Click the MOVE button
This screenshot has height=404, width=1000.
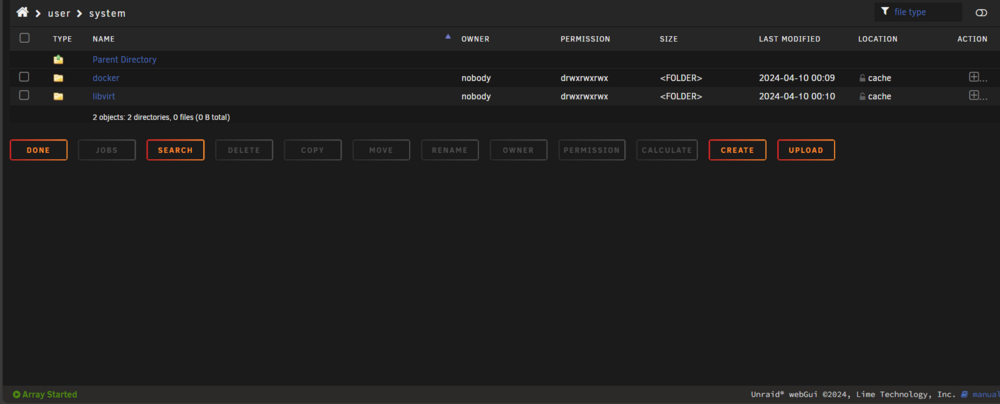(x=381, y=150)
